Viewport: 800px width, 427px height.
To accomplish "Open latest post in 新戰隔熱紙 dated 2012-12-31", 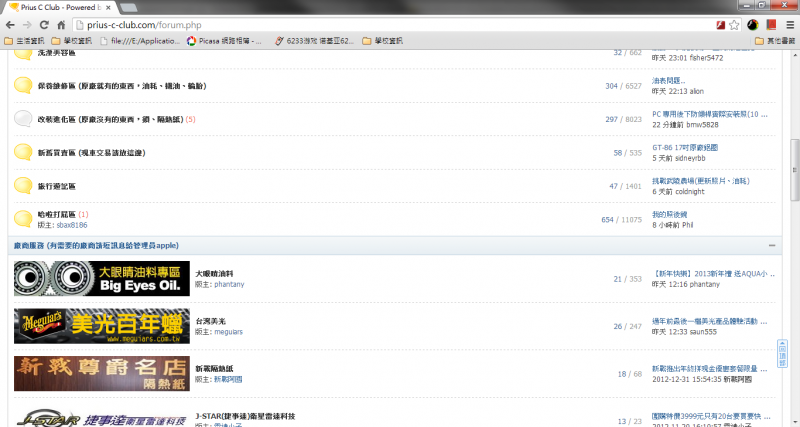I will pyautogui.click(x=710, y=368).
